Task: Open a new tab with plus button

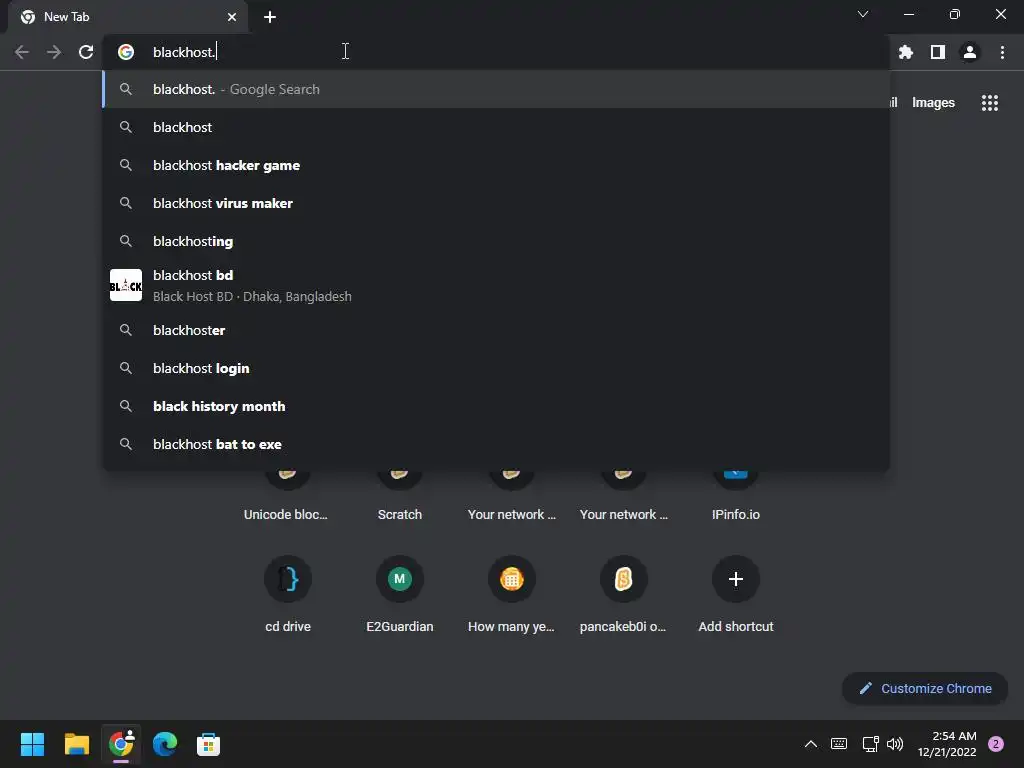Action: click(270, 17)
